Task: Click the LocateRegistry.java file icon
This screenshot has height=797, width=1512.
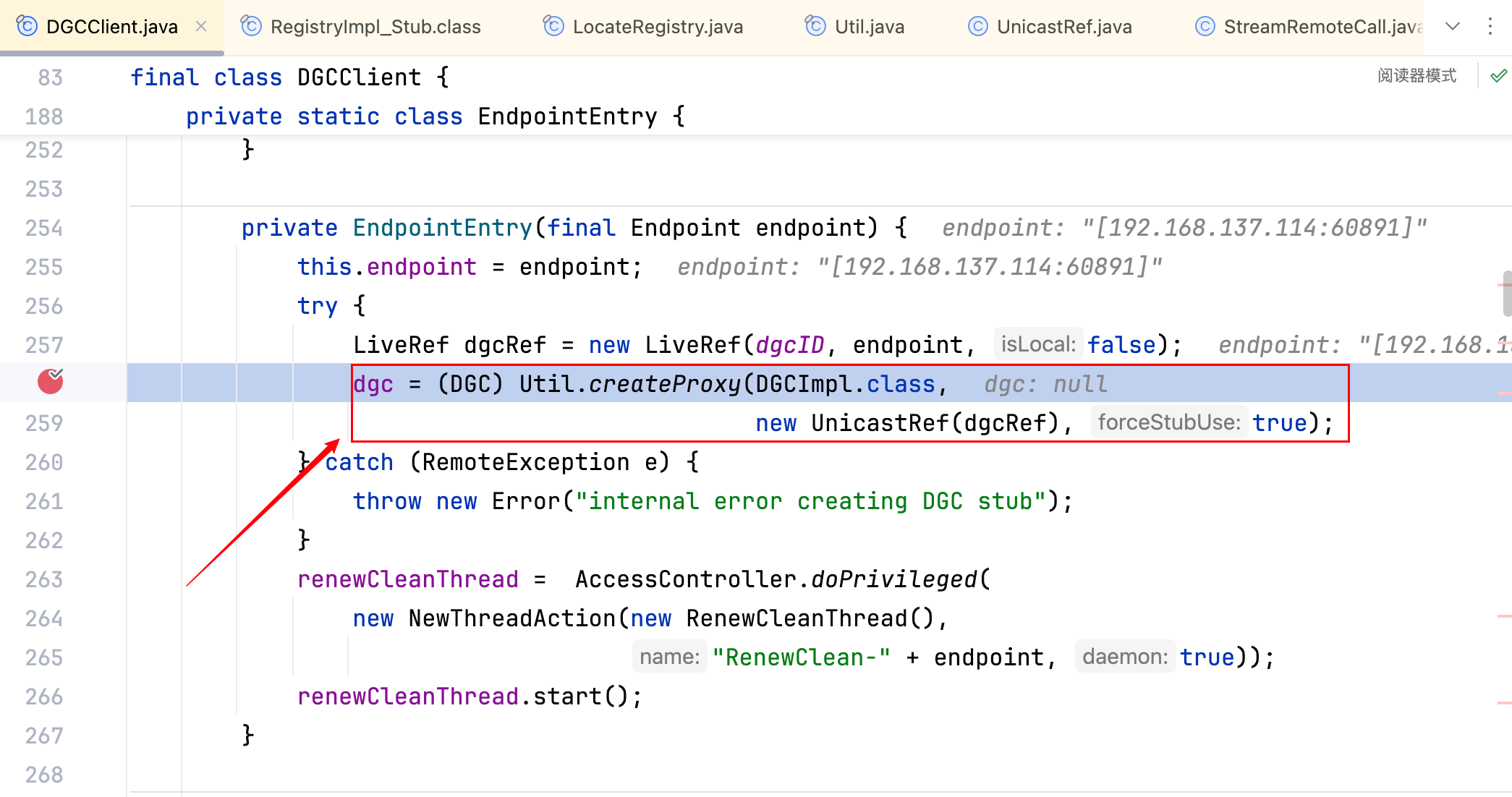Action: click(x=553, y=27)
